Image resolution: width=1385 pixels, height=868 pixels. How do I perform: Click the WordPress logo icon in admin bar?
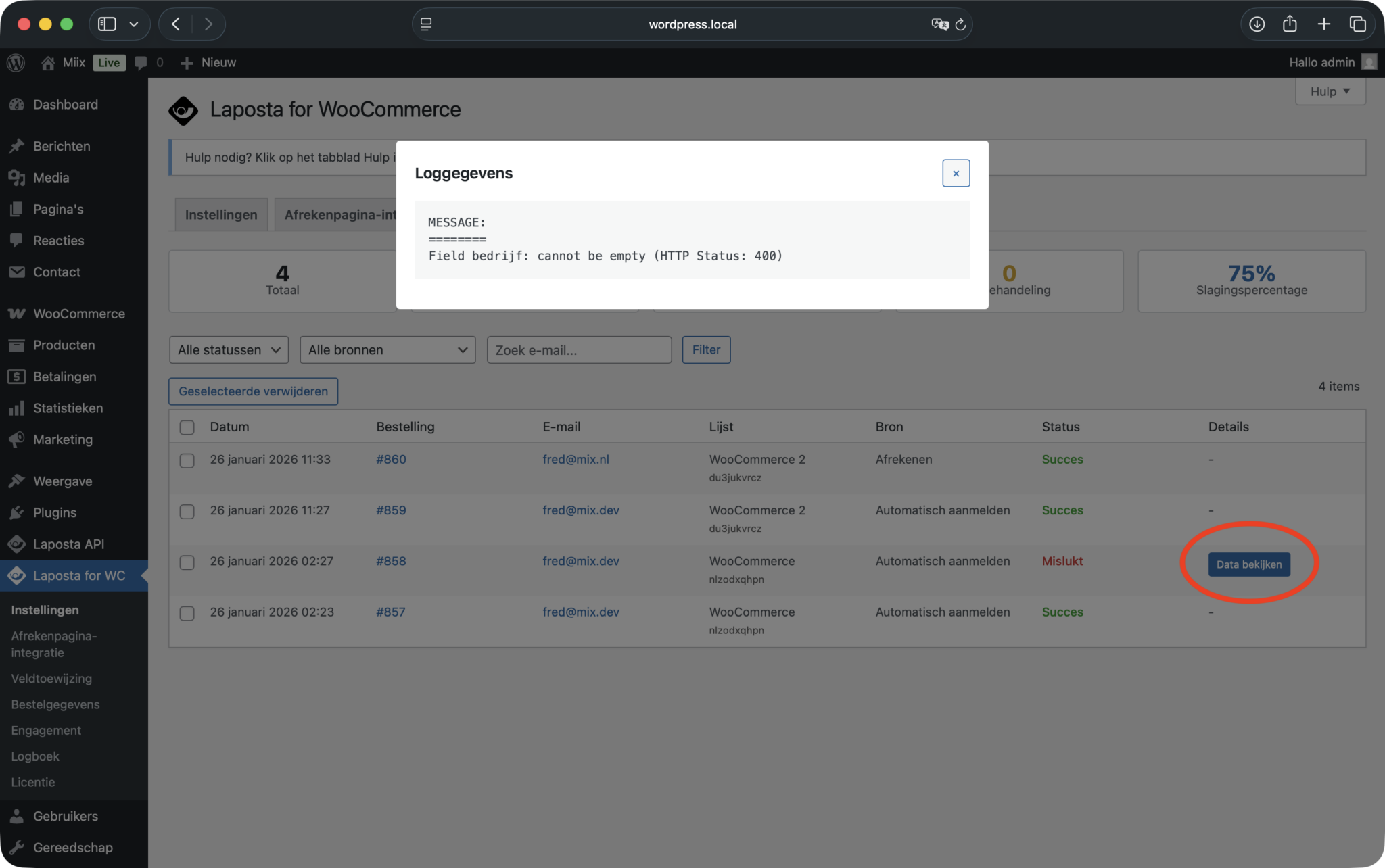pos(16,63)
